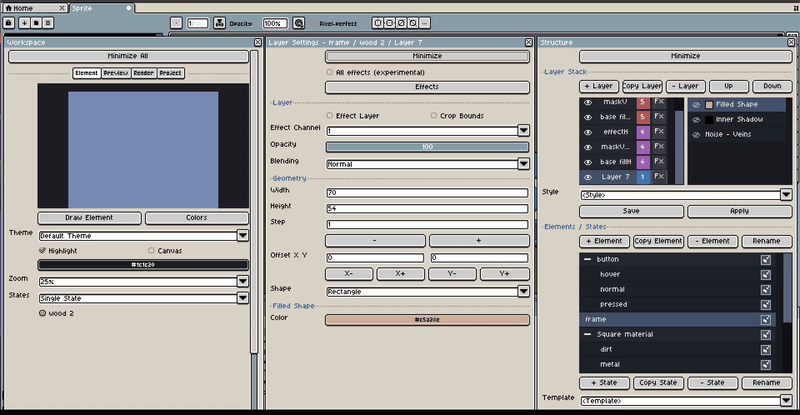This screenshot has width=800, height=415.
Task: Hide the Layer 7 layer with eye icon
Action: coord(588,177)
